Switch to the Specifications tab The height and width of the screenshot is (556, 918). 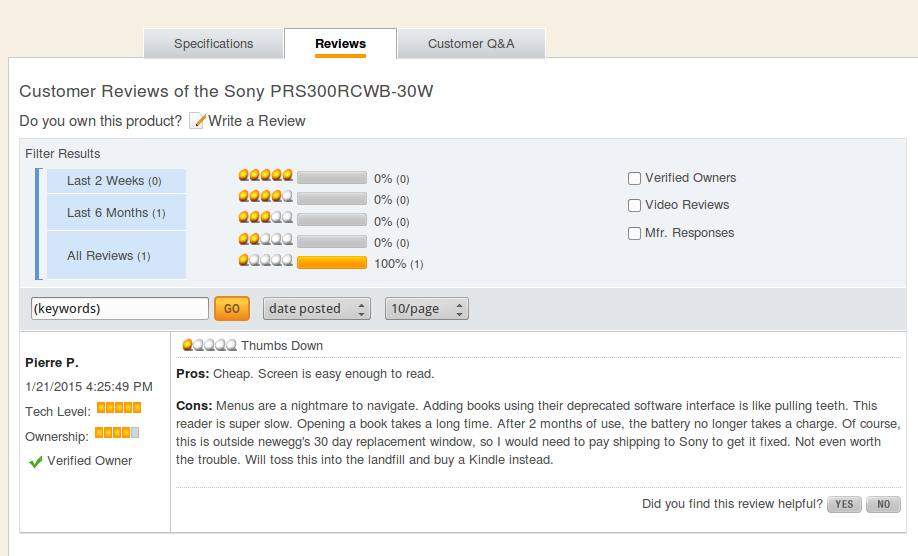(x=213, y=44)
